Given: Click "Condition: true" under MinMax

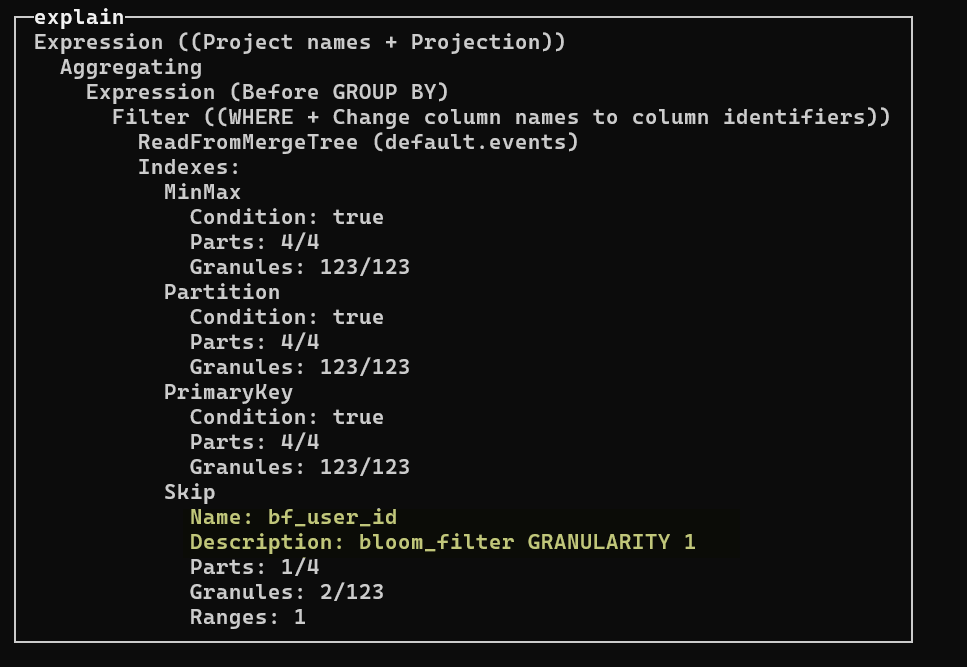Looking at the screenshot, I should point(286,217).
